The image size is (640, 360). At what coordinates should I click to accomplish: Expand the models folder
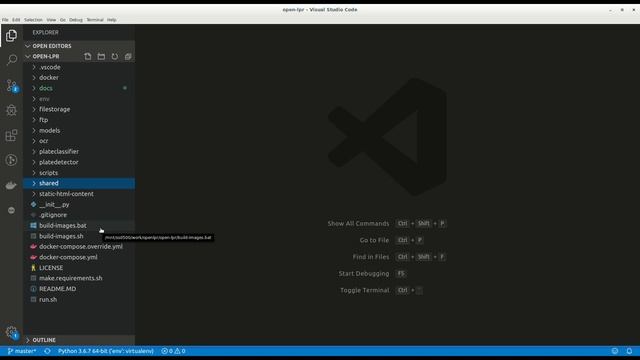point(79,131)
